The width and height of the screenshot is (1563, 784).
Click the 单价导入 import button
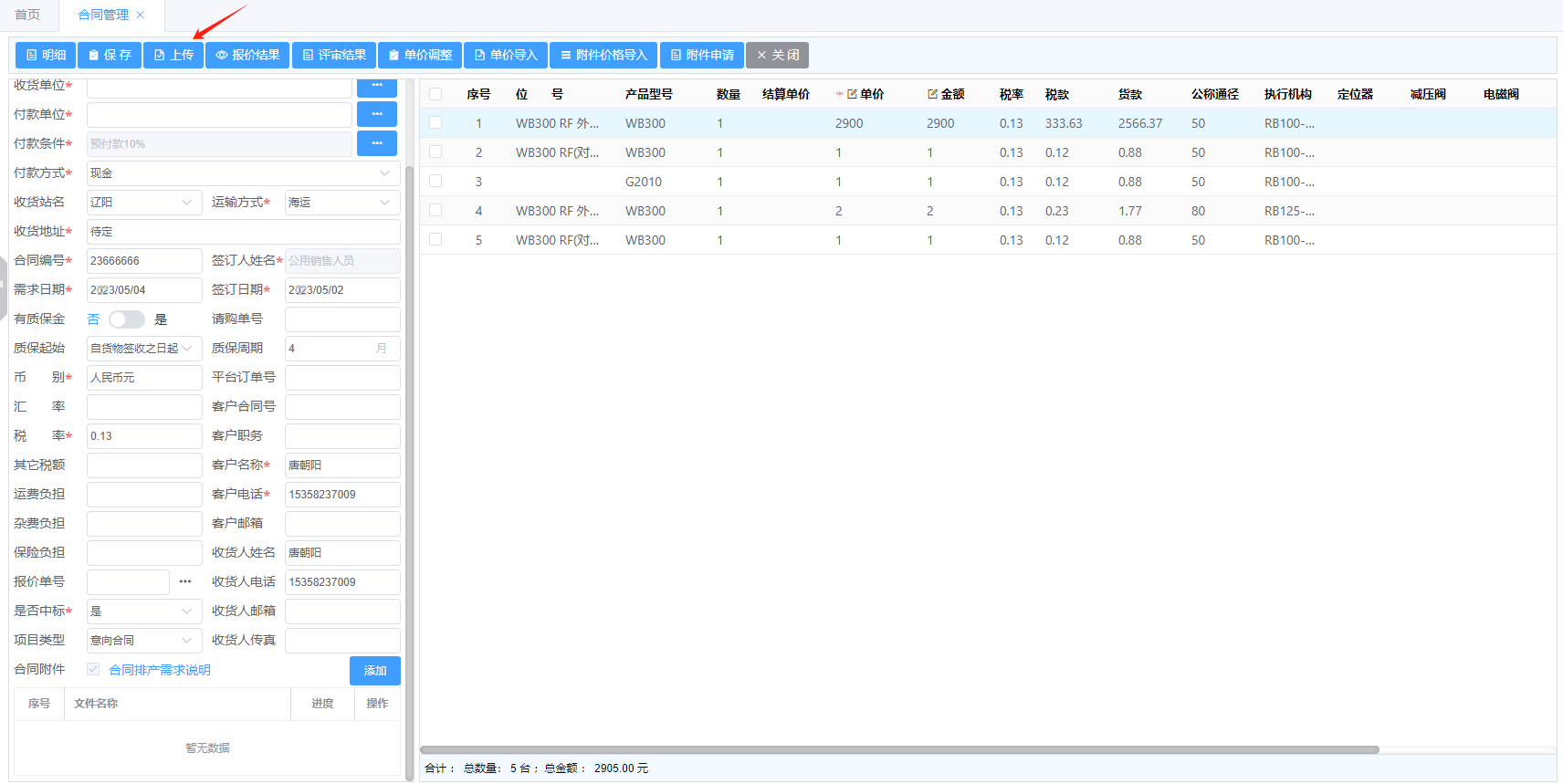(506, 56)
